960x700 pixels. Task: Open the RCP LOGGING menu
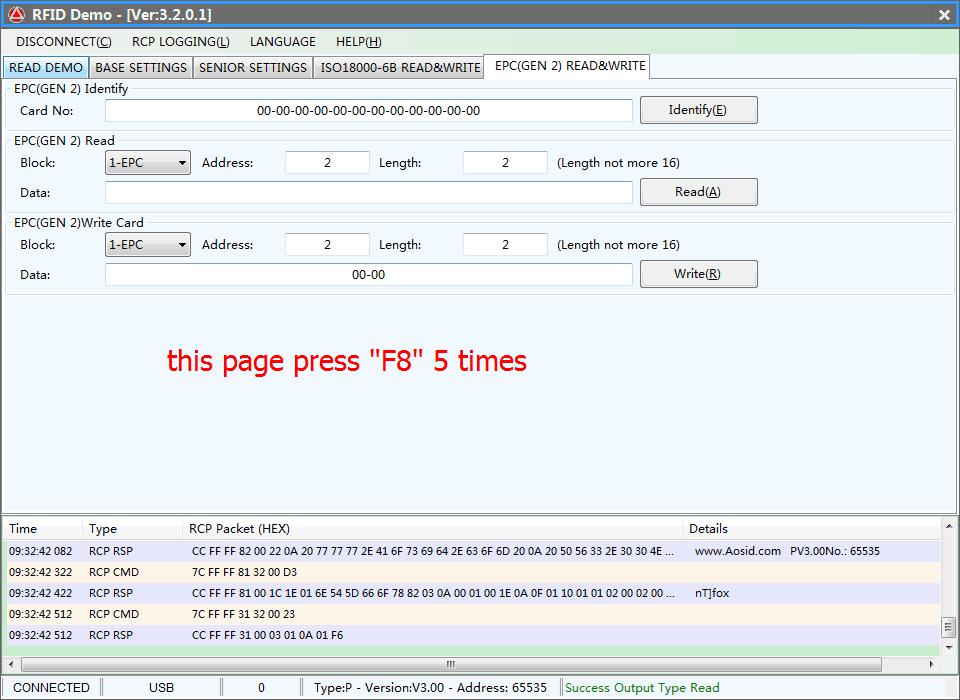180,42
